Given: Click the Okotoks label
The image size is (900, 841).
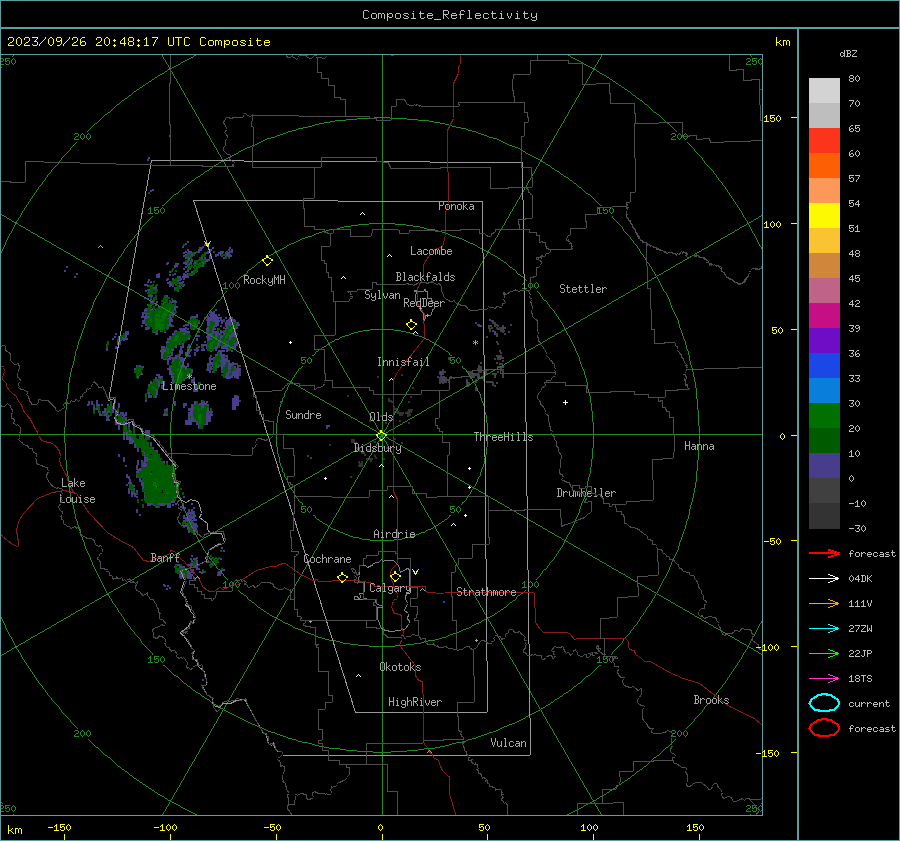Looking at the screenshot, I should tap(400, 667).
